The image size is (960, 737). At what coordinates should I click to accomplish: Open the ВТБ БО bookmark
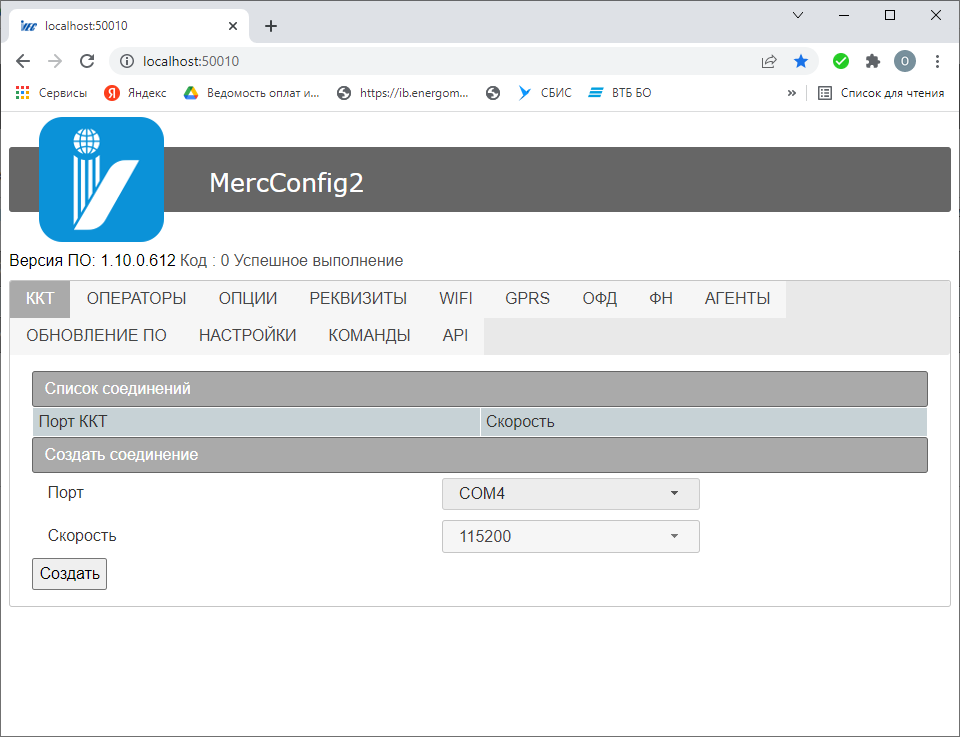click(620, 93)
